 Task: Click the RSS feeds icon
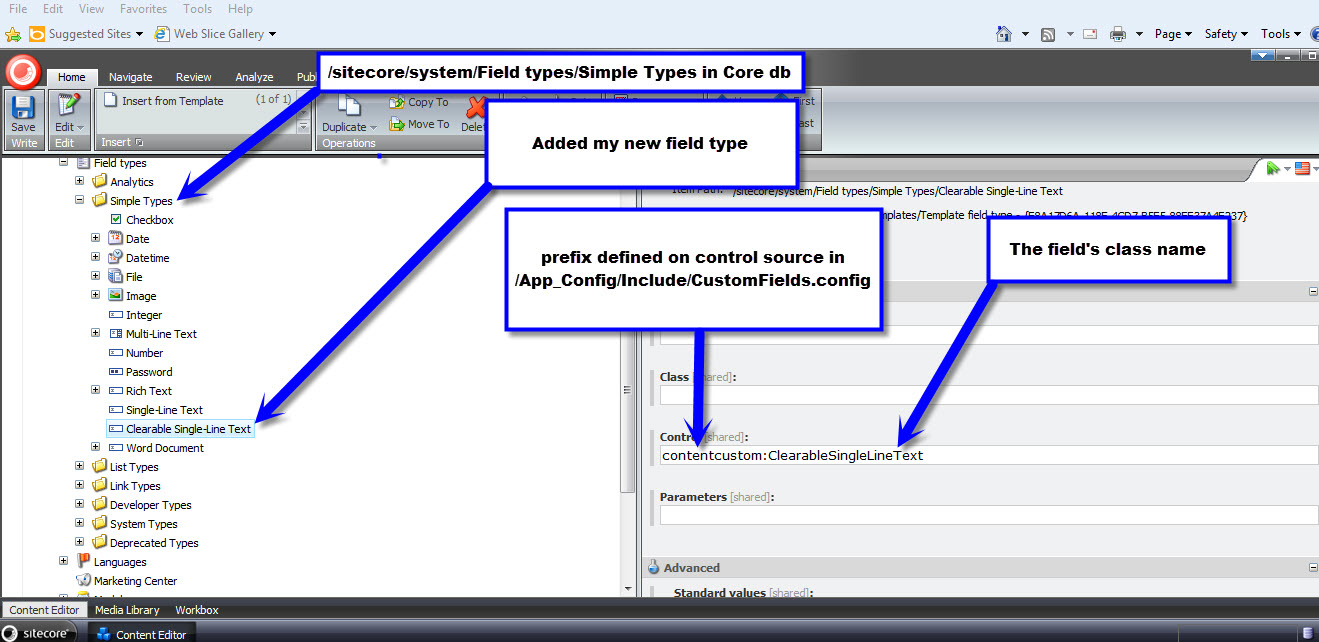click(1048, 34)
